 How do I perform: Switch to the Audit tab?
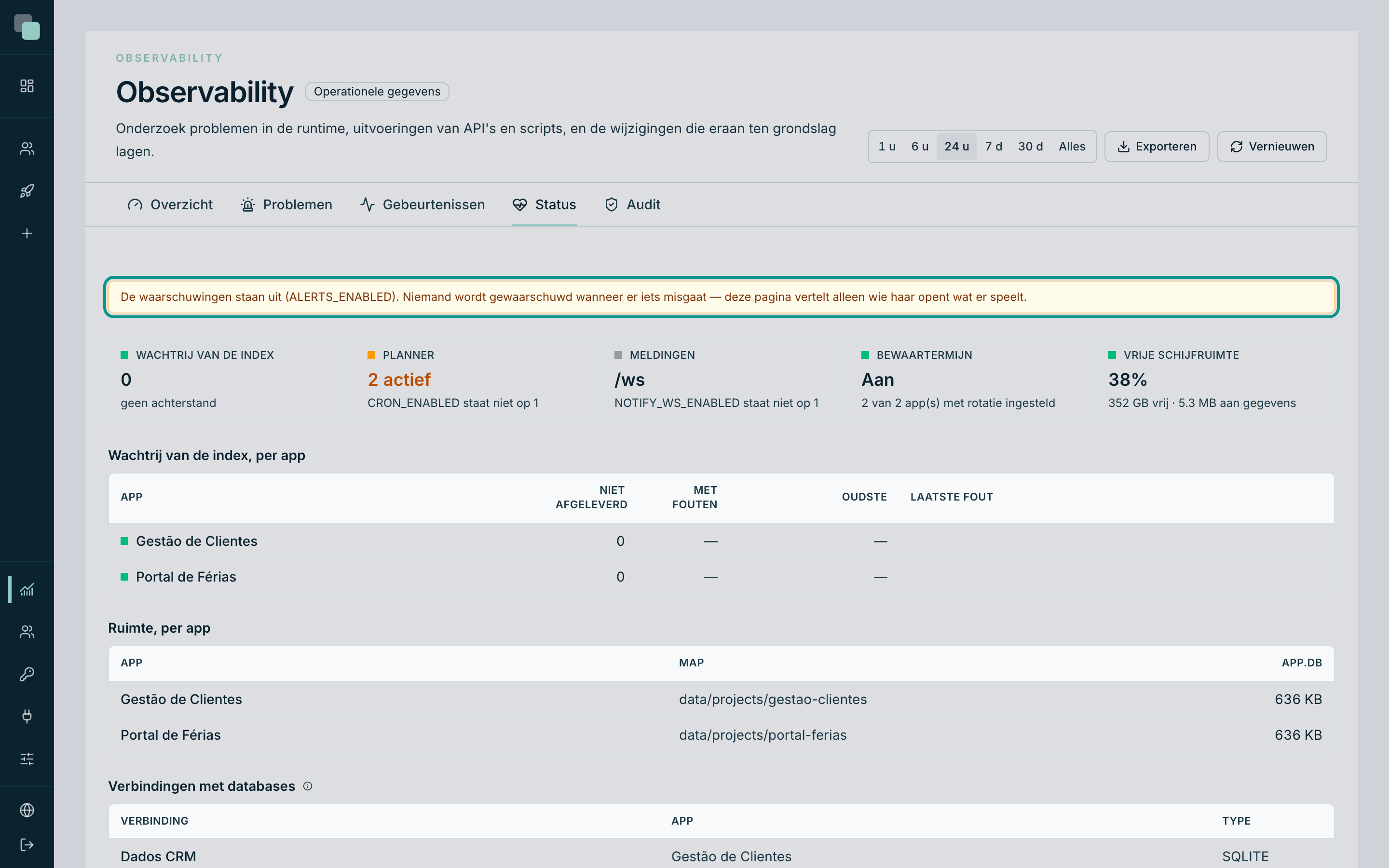[x=632, y=204]
